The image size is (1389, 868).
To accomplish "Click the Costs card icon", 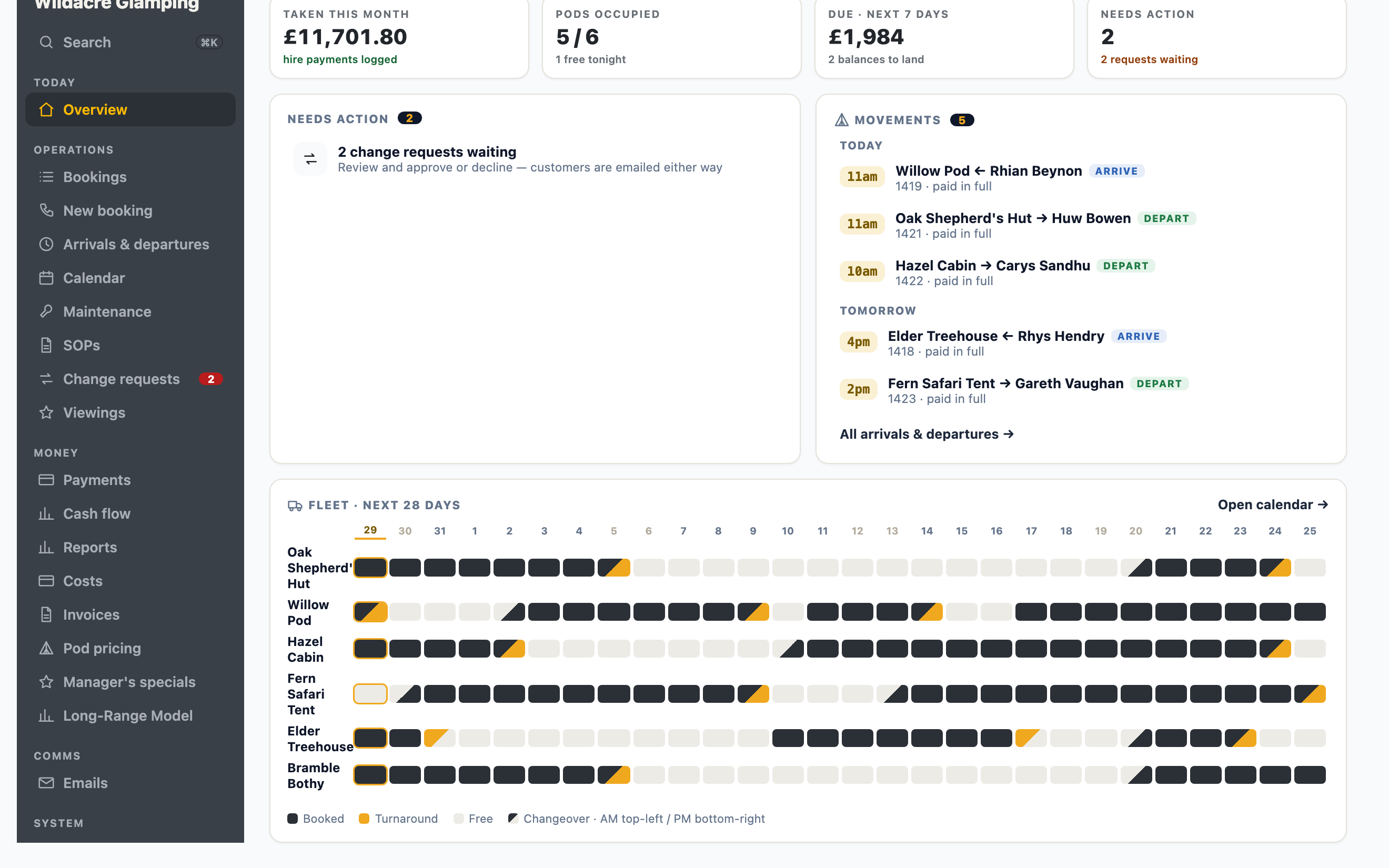I will (x=46, y=581).
